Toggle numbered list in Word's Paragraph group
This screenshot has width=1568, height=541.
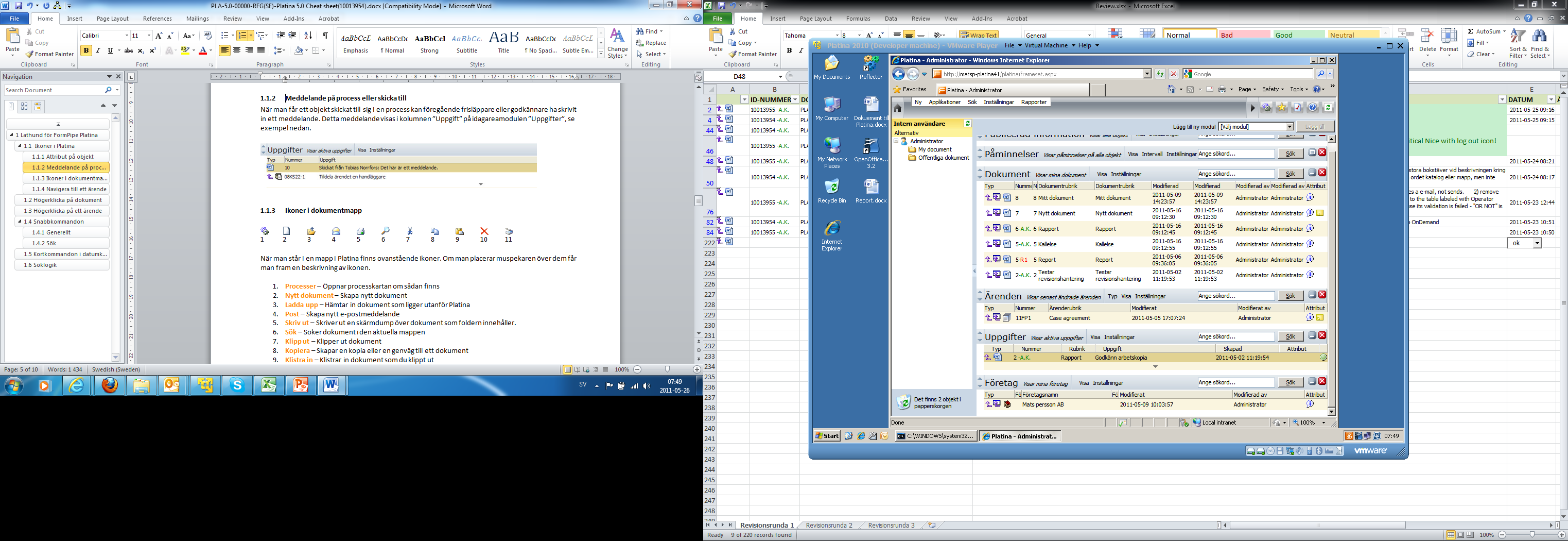pos(243,36)
